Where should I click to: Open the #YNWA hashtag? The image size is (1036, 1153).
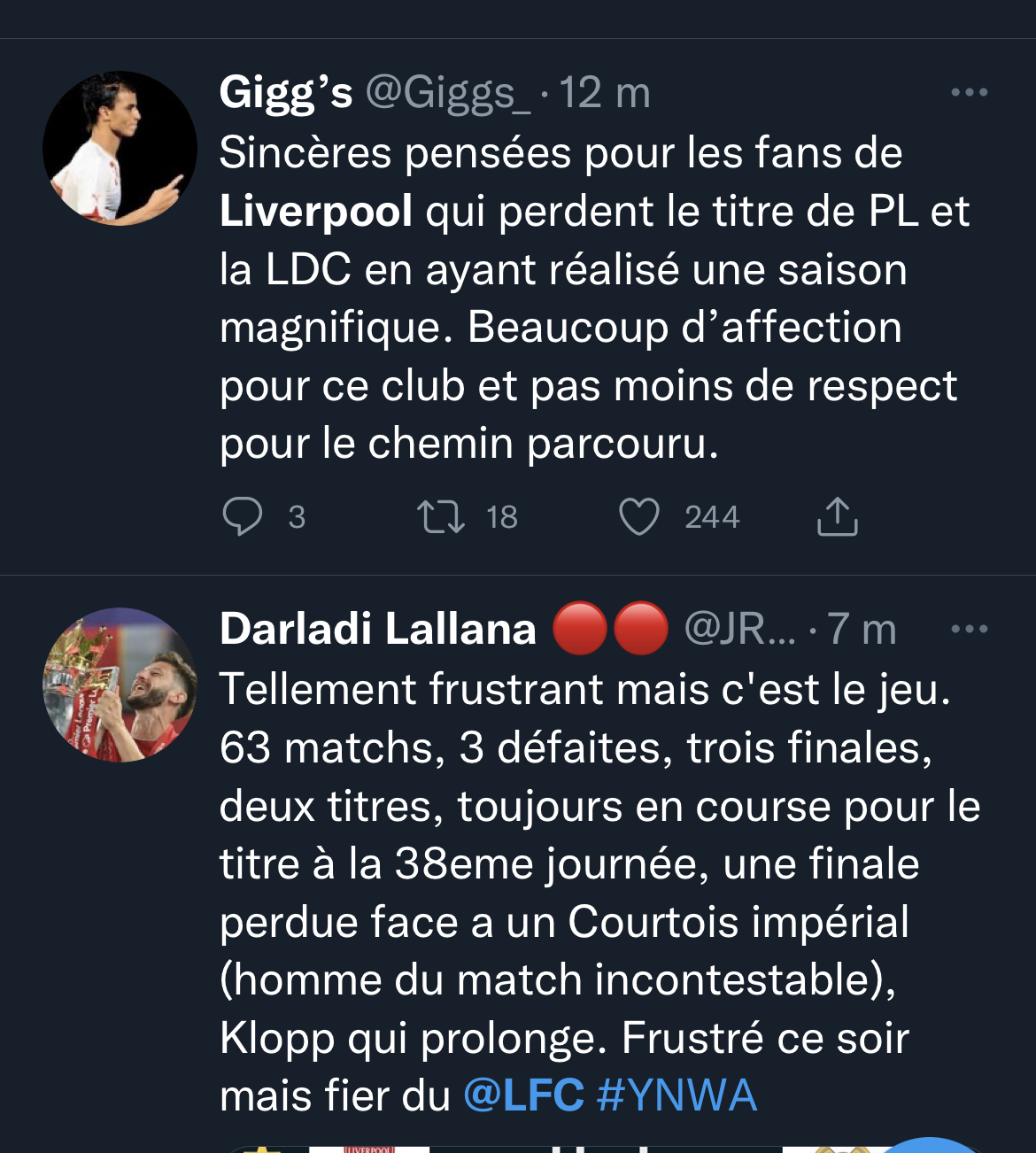pyautogui.click(x=677, y=1095)
